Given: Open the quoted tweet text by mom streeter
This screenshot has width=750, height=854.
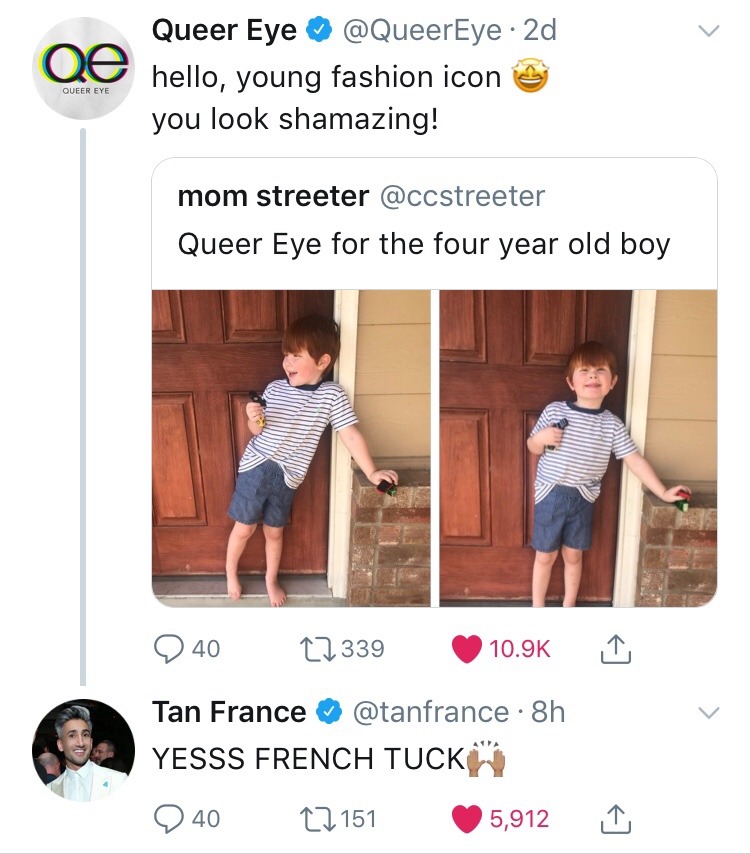Looking at the screenshot, I should coord(423,243).
